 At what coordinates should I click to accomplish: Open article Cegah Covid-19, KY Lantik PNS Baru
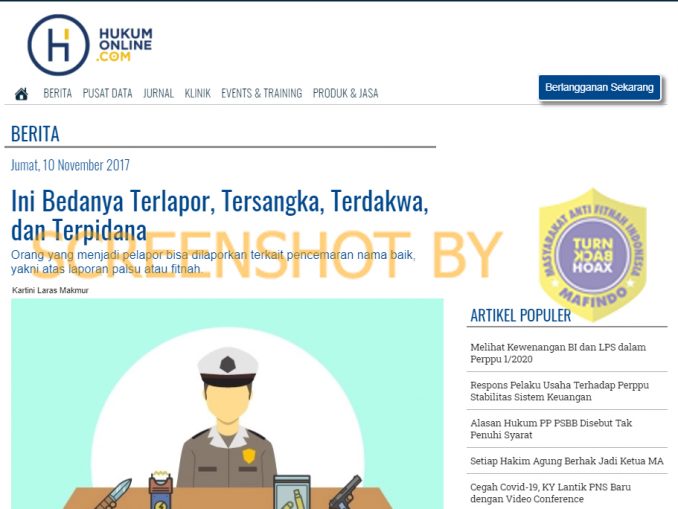[x=550, y=493]
